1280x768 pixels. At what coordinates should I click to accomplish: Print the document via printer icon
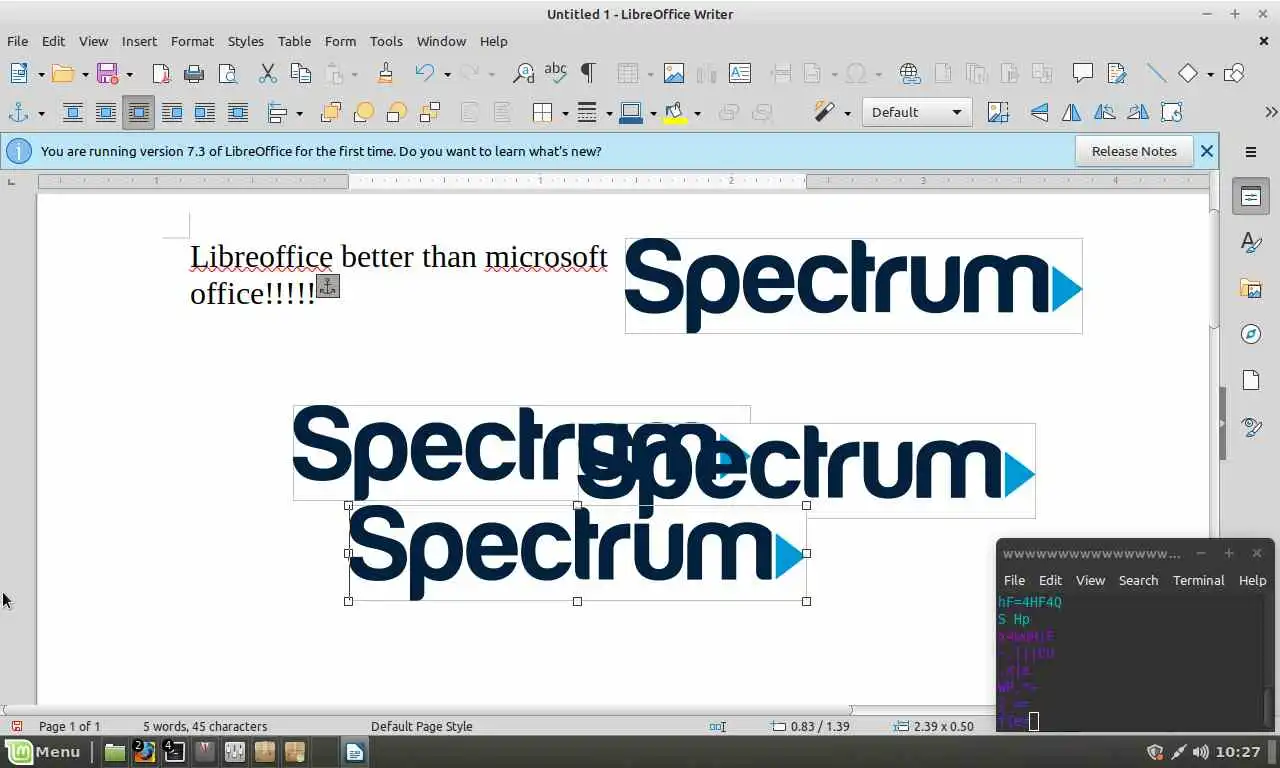[194, 73]
